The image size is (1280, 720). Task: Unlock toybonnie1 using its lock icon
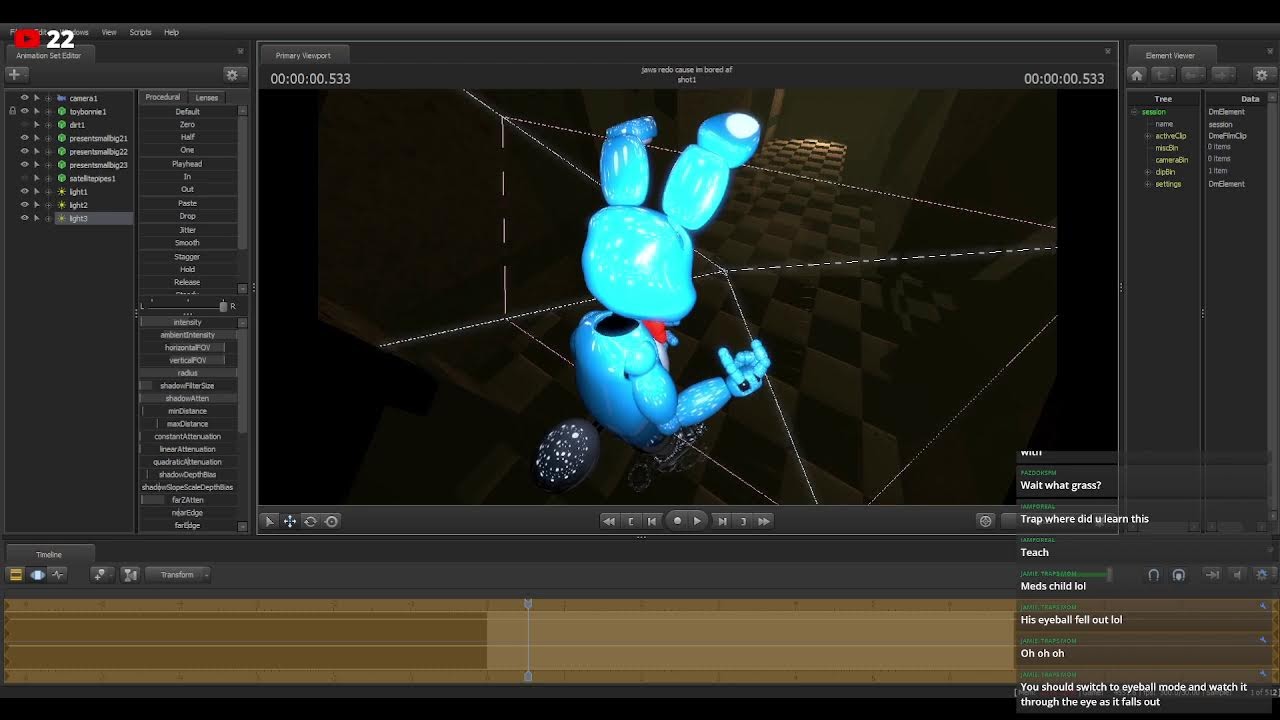[12, 111]
